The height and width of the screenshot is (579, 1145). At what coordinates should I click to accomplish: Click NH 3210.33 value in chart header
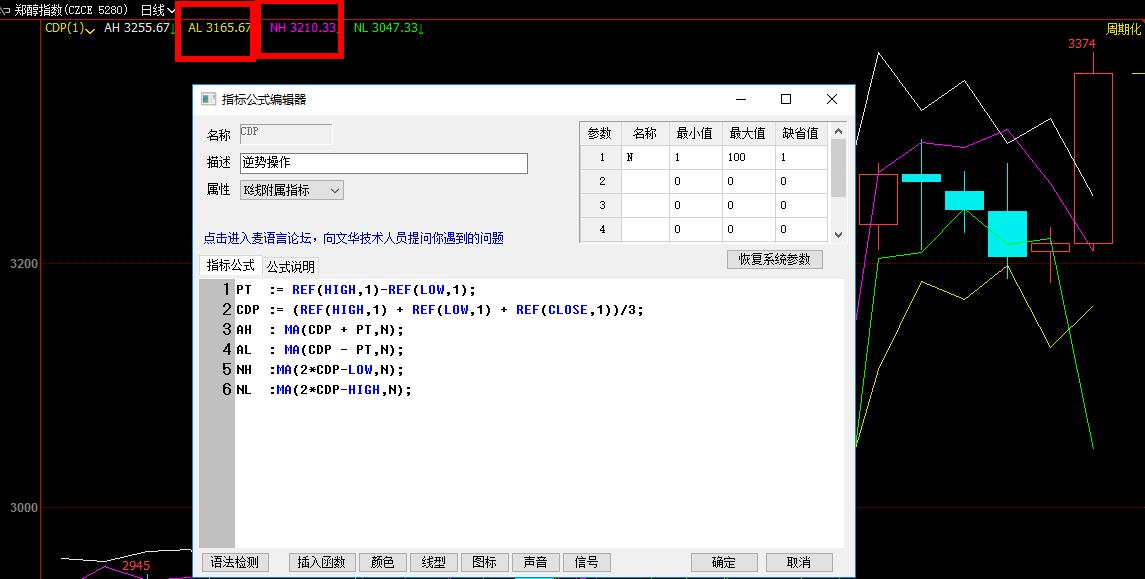(x=303, y=28)
